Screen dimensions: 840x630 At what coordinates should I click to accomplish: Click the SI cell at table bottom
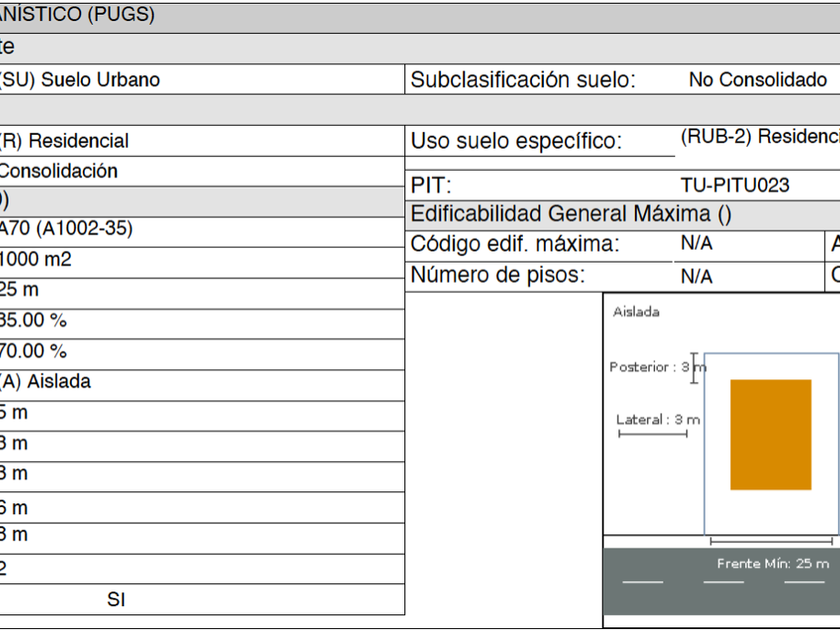point(116,600)
